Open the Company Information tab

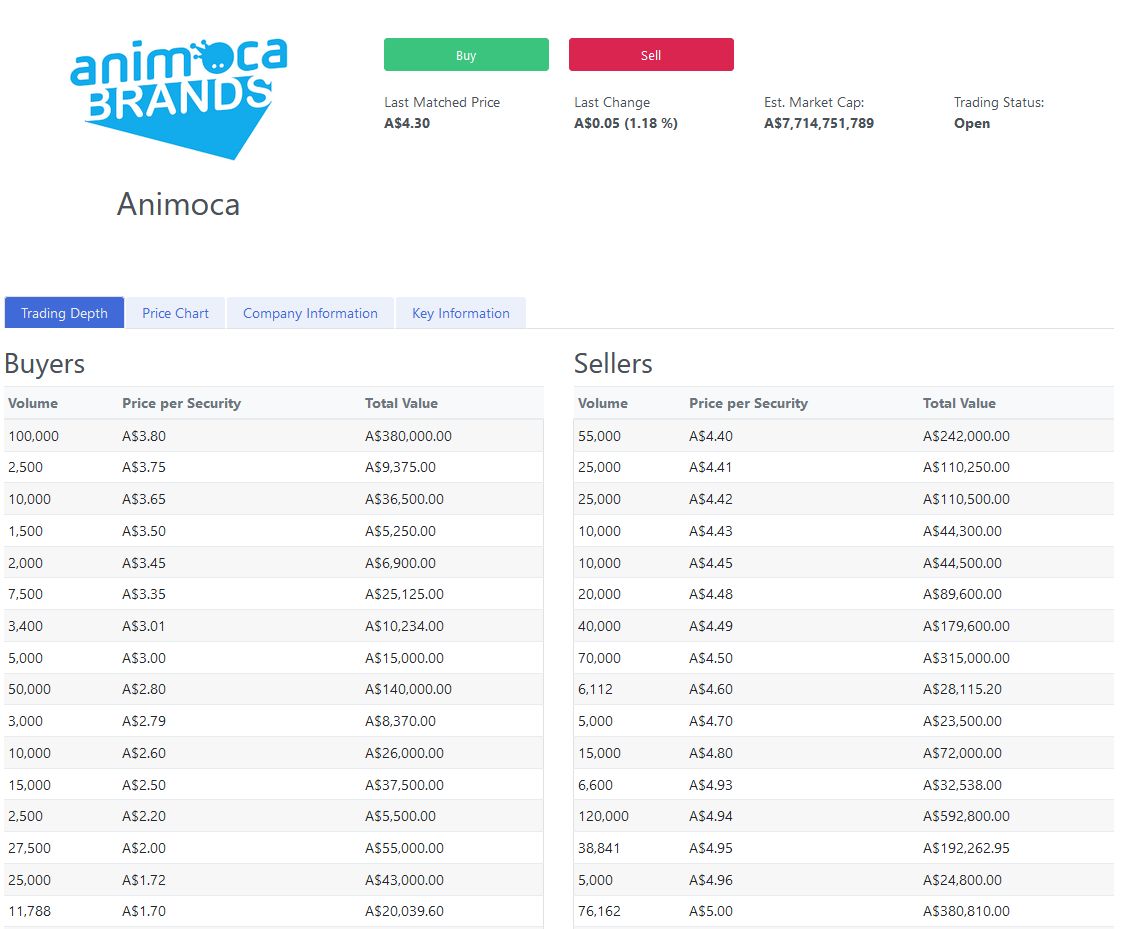coord(310,313)
